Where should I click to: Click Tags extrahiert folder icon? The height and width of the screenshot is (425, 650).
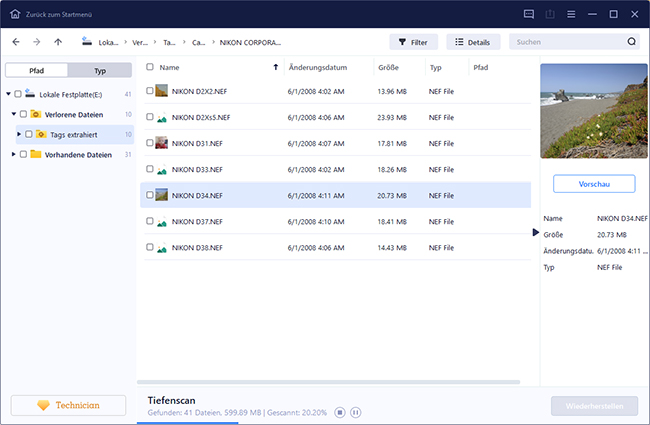pyautogui.click(x=41, y=134)
